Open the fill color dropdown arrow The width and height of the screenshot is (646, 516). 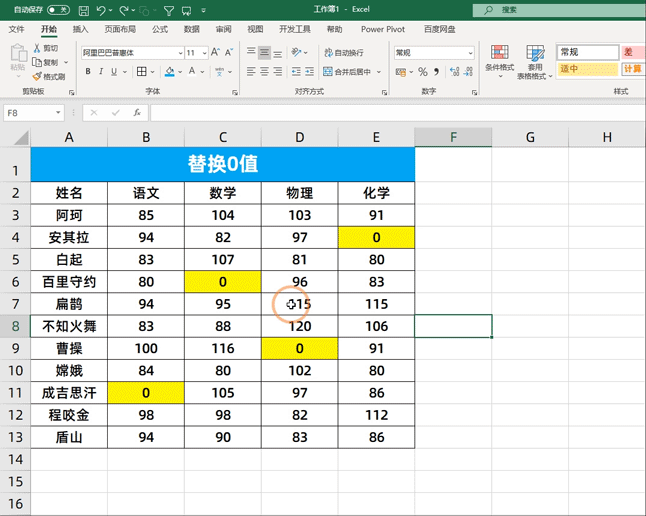point(180,72)
